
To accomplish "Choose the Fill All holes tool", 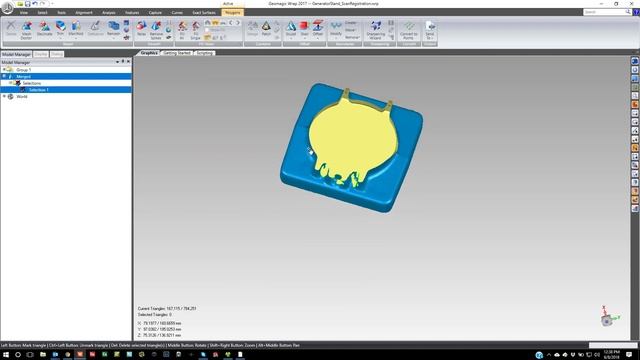I will (182, 31).
